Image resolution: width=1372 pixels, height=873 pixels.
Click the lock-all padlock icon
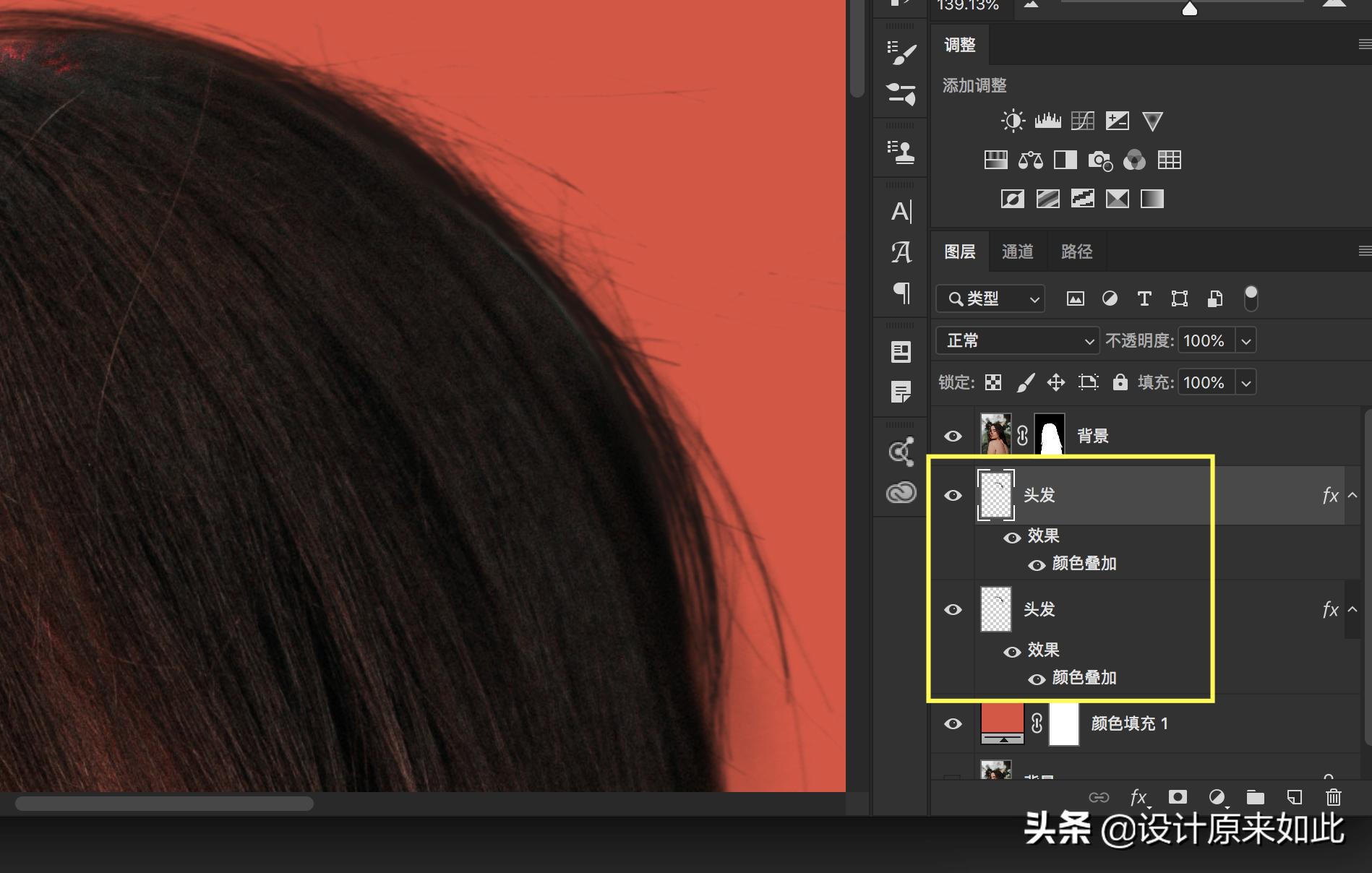pos(1120,382)
